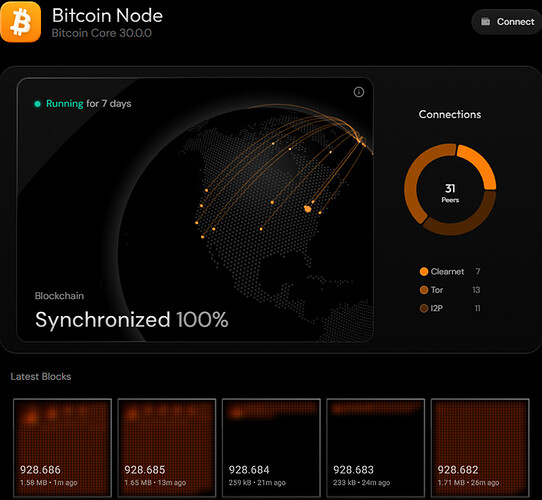Click the Connect button
The image size is (542, 500).
point(507,22)
